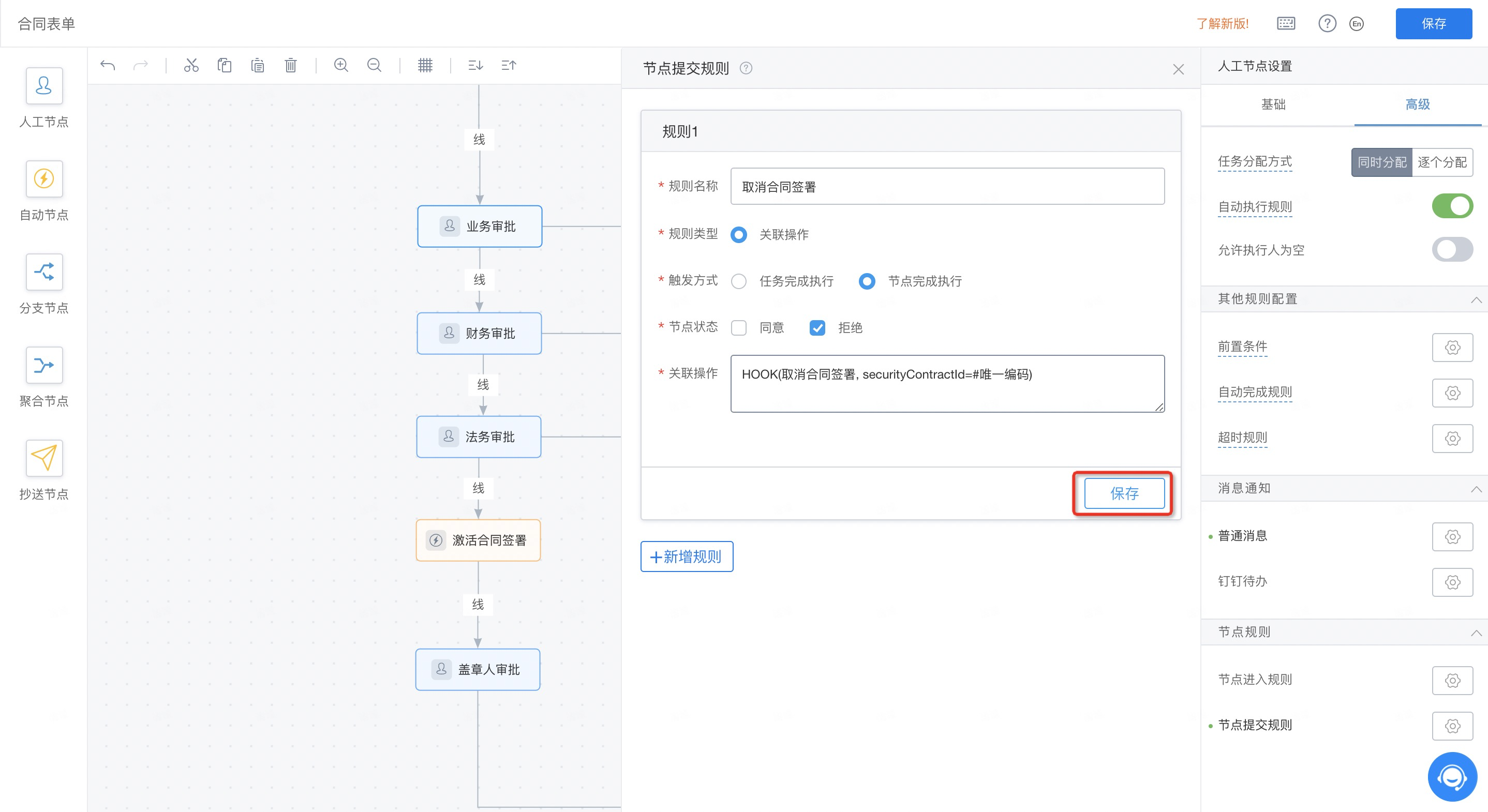Click the cut scissors icon
Screen dimensions: 1488x812
(x=191, y=65)
